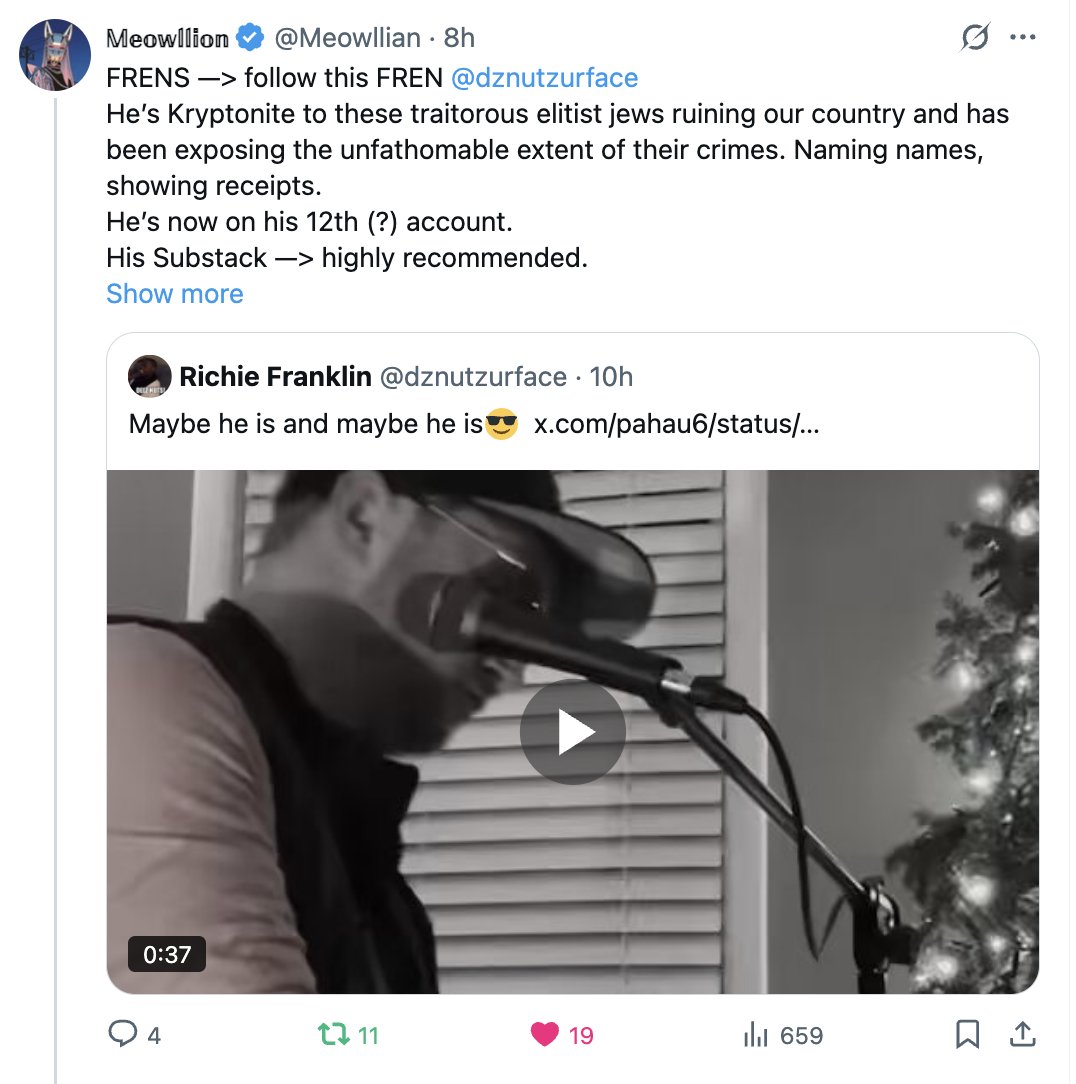
Task: Expand the post with Show more
Action: pyautogui.click(x=174, y=294)
